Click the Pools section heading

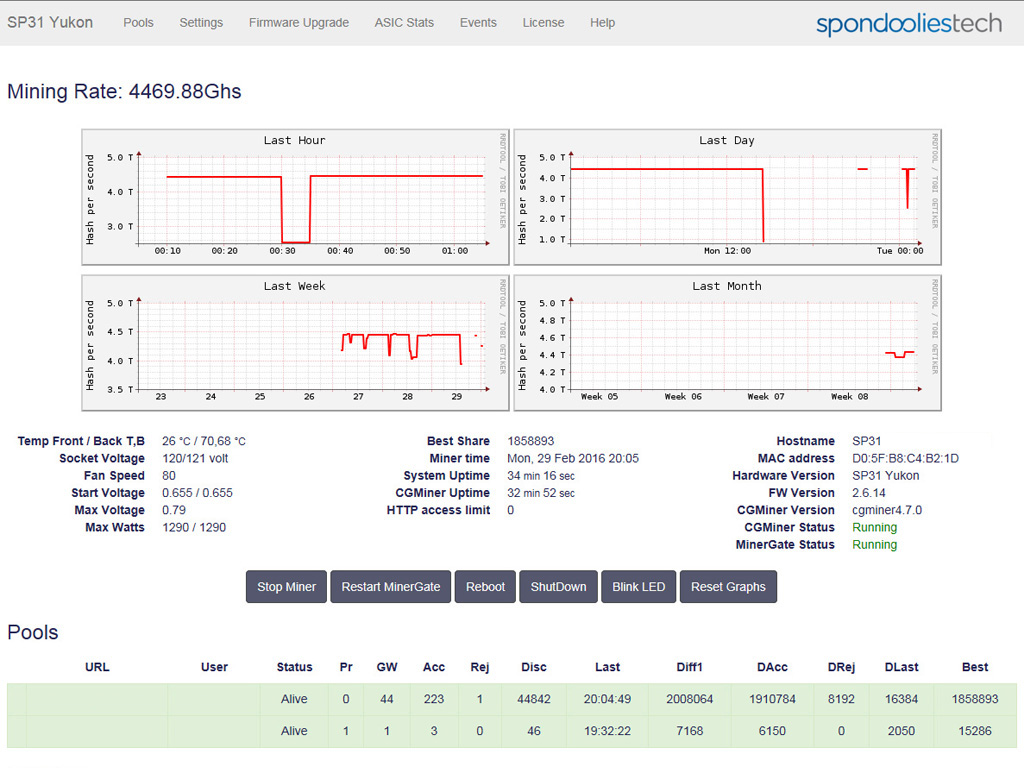tap(33, 632)
